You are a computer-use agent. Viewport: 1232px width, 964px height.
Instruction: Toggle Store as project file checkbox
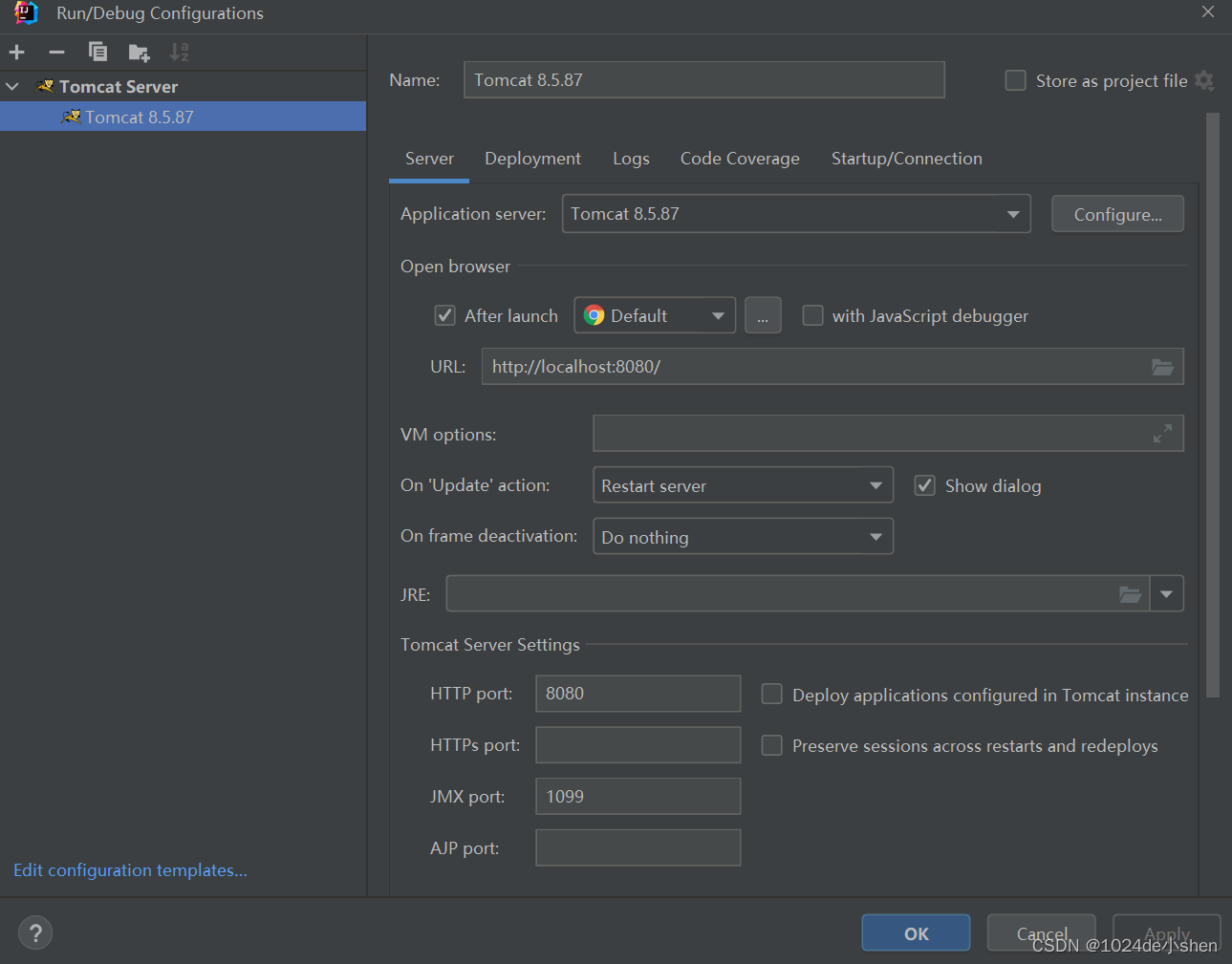click(x=1016, y=81)
